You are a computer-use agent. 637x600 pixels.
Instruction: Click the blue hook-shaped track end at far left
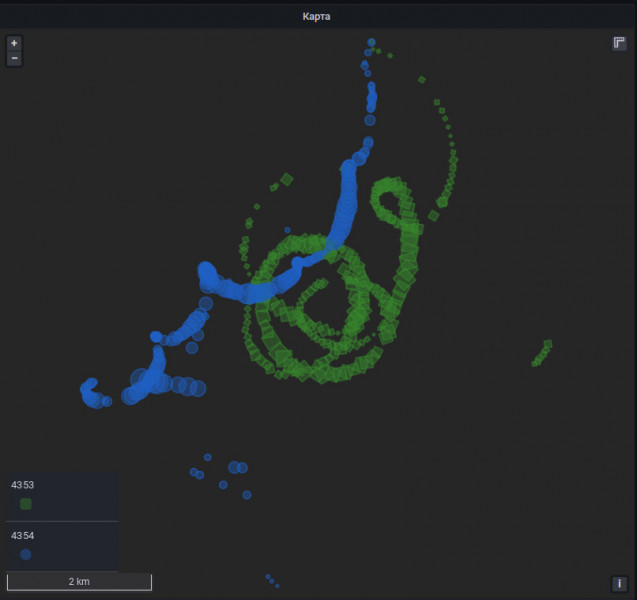90,390
